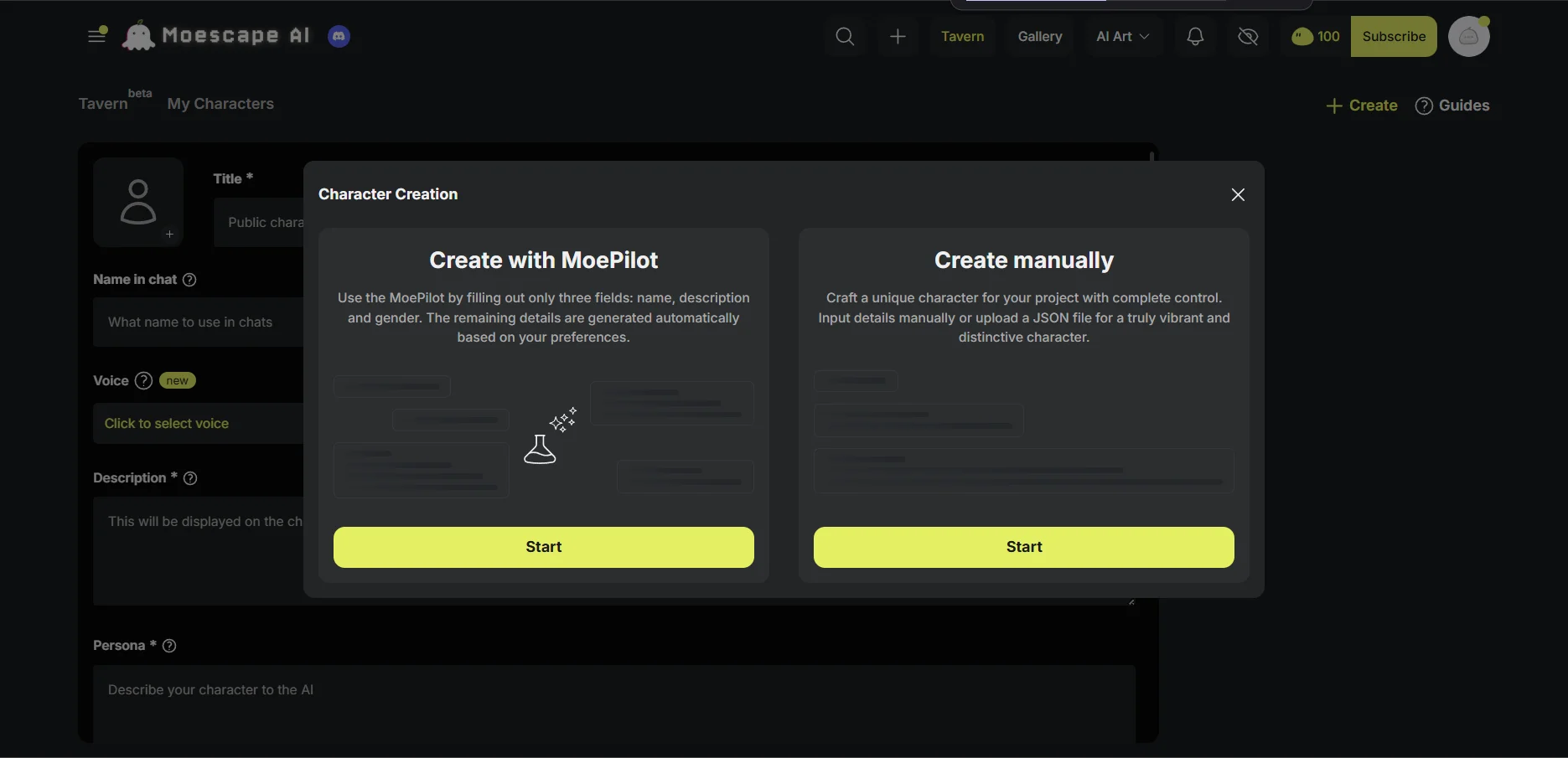Viewport: 1568px width, 758px height.
Task: Click the Character Creation dialog title
Action: (388, 194)
